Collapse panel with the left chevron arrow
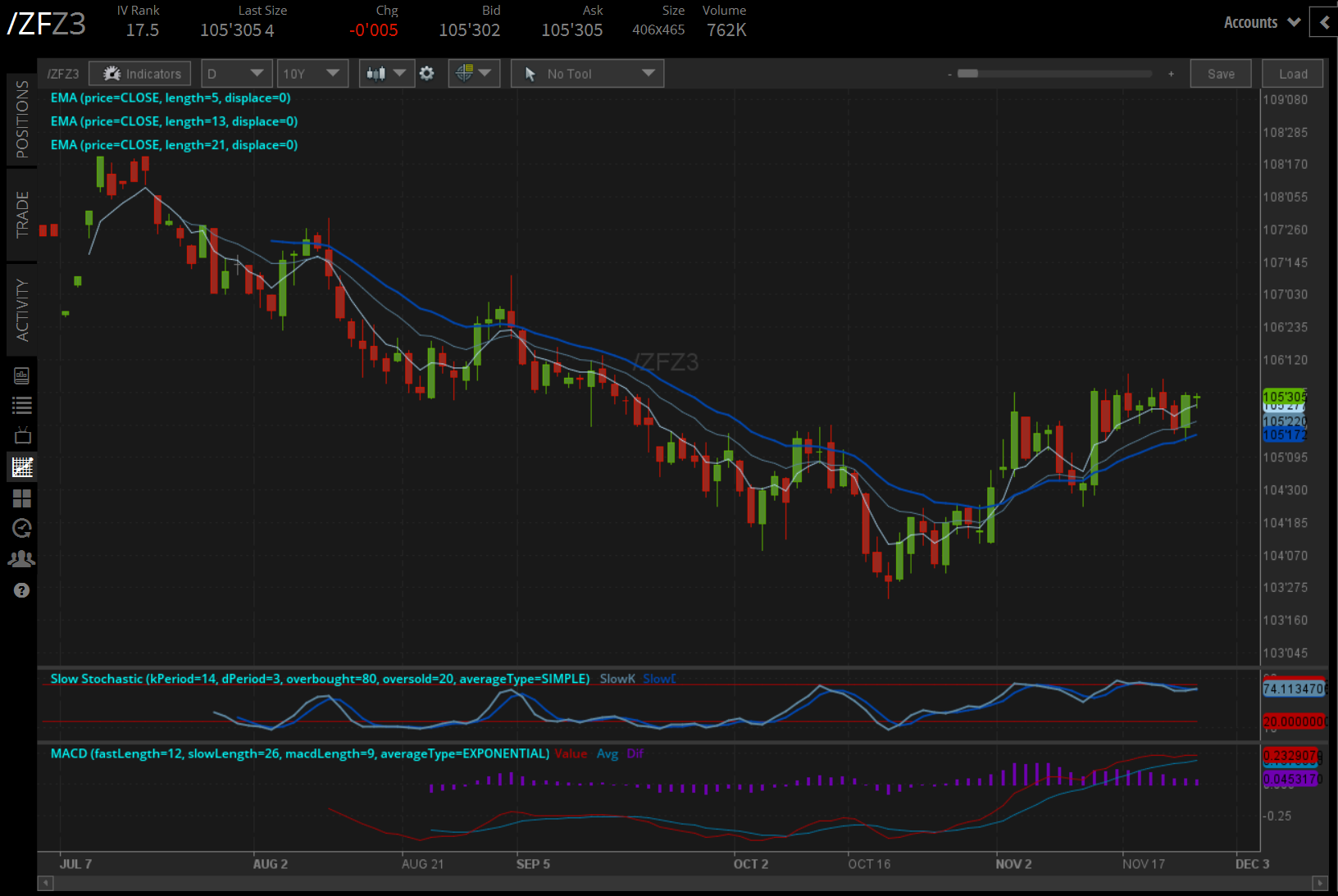The image size is (1338, 896). 1324,23
